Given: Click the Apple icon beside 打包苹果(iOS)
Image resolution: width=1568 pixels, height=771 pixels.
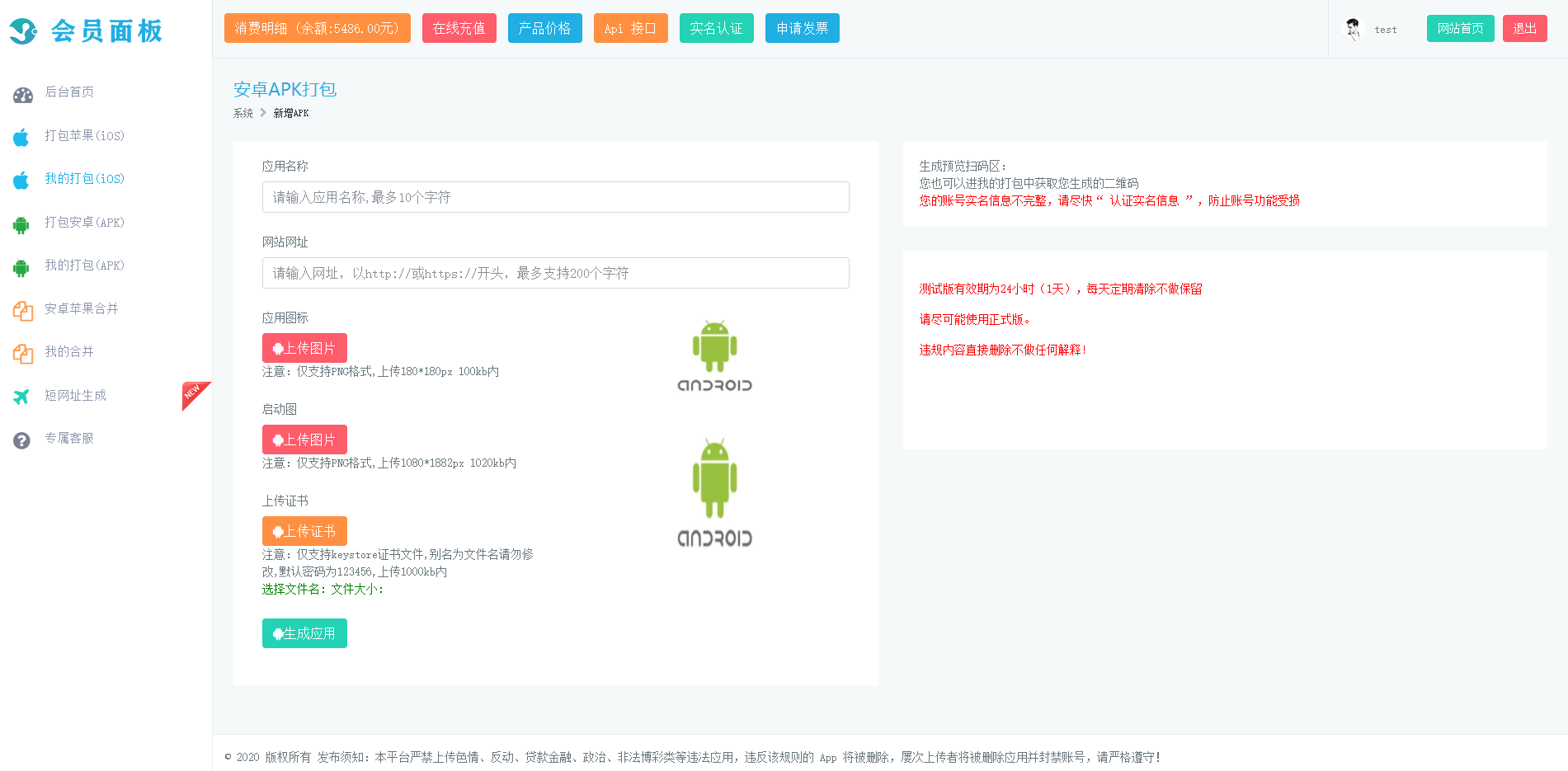Looking at the screenshot, I should (21, 137).
